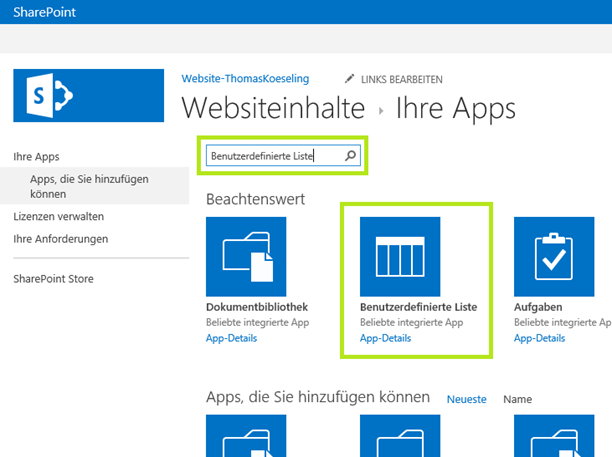Sort apps by Neueste
612x457 pixels.
pos(466,399)
